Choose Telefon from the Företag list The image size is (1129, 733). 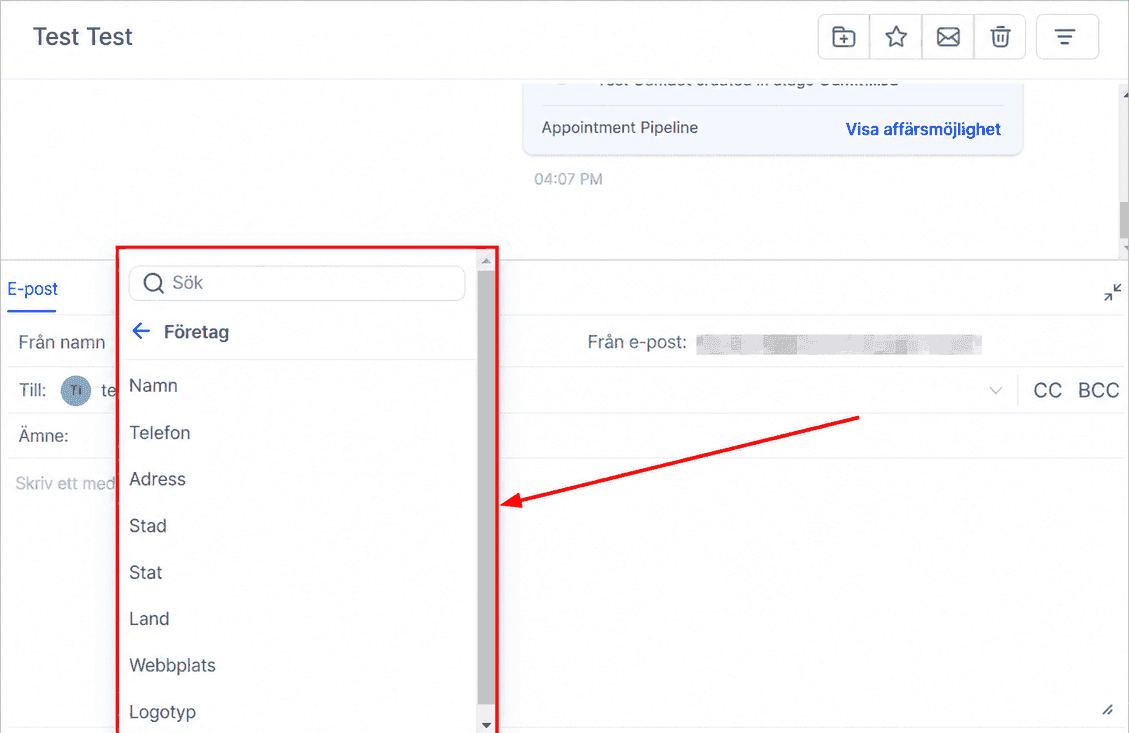tap(160, 433)
